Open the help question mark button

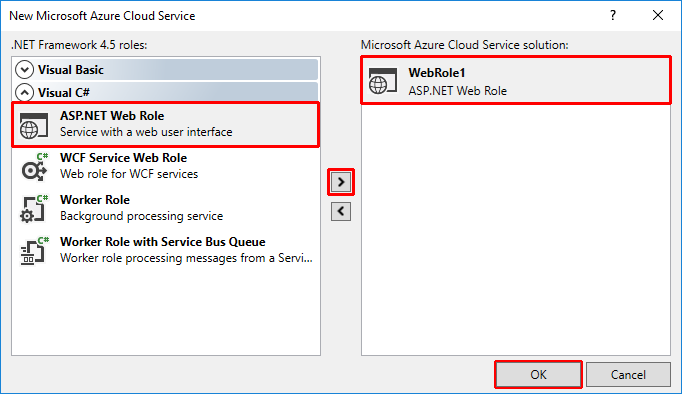click(x=613, y=16)
